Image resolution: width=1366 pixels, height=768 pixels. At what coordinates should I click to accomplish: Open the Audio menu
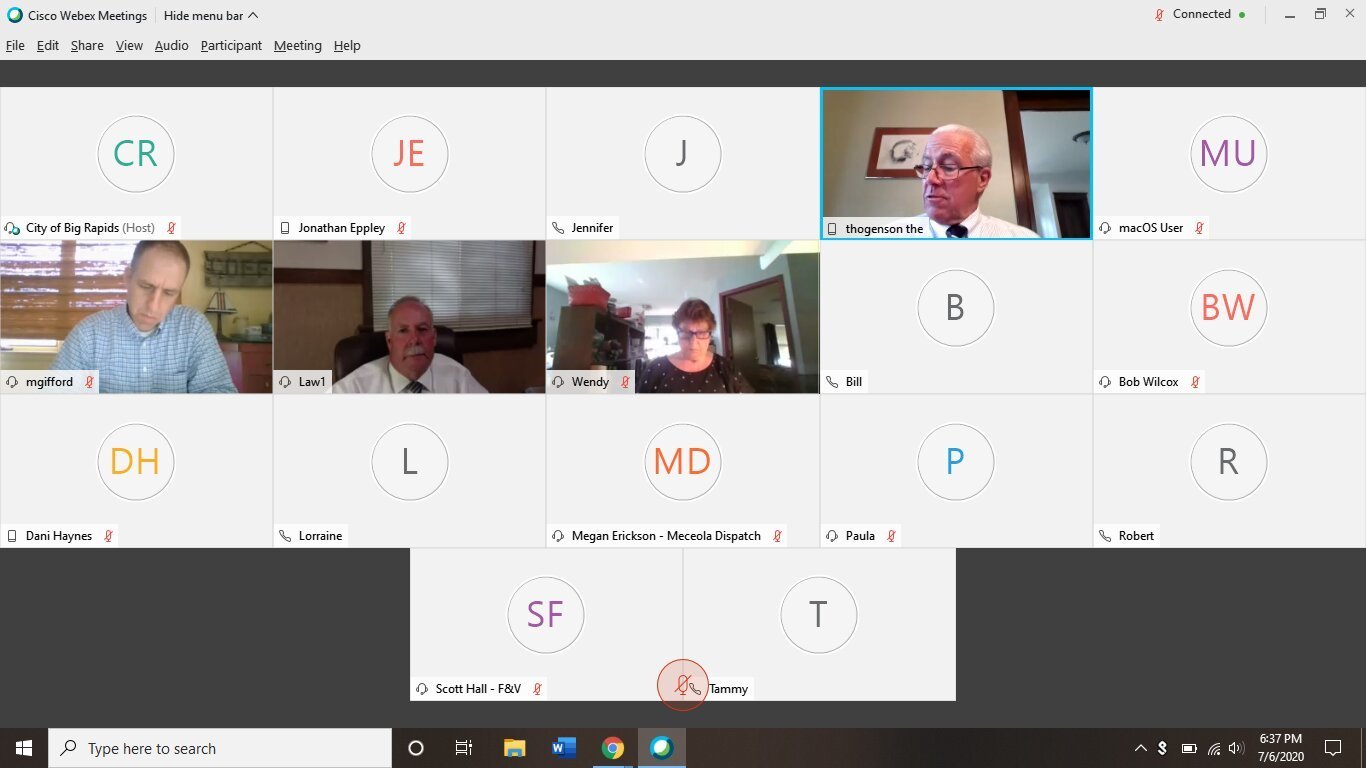pos(171,46)
